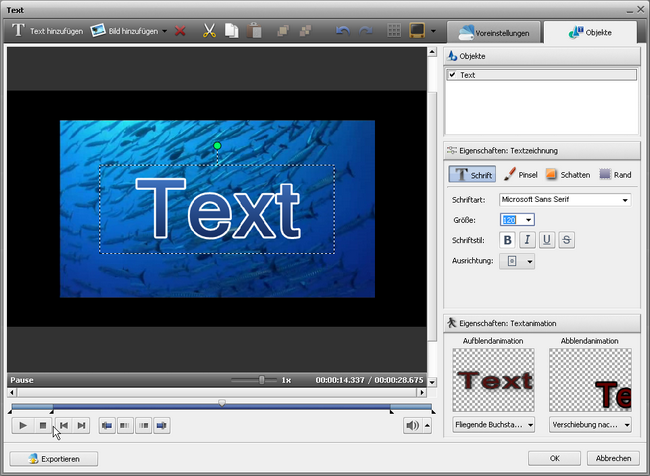Click the green rotation handle above text
This screenshot has height=476, width=650.
coord(217,146)
